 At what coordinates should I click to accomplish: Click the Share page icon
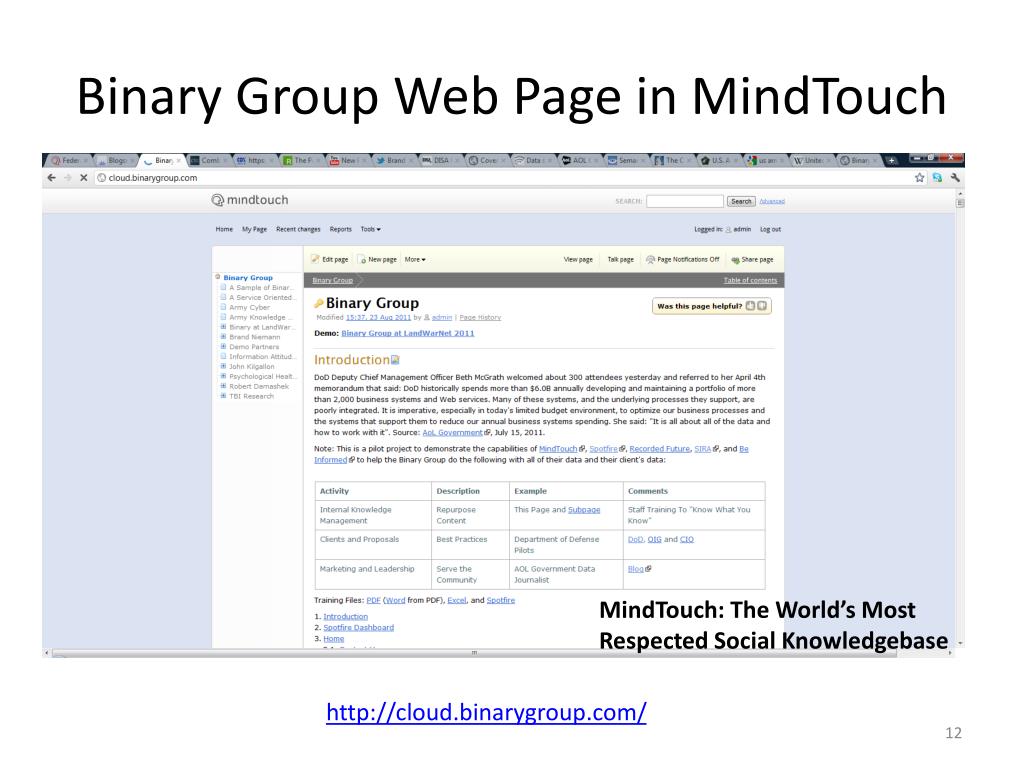[x=735, y=260]
